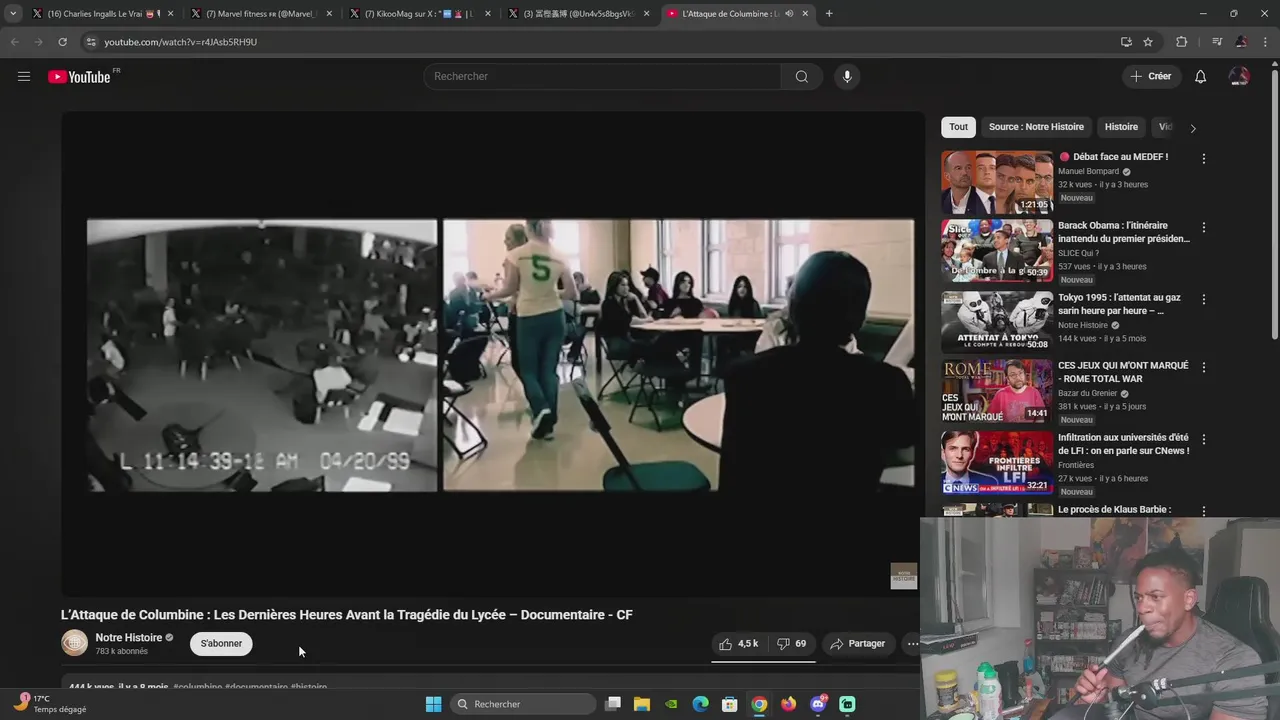
Task: Open the YouTube hamburger guide menu
Action: tap(24, 76)
